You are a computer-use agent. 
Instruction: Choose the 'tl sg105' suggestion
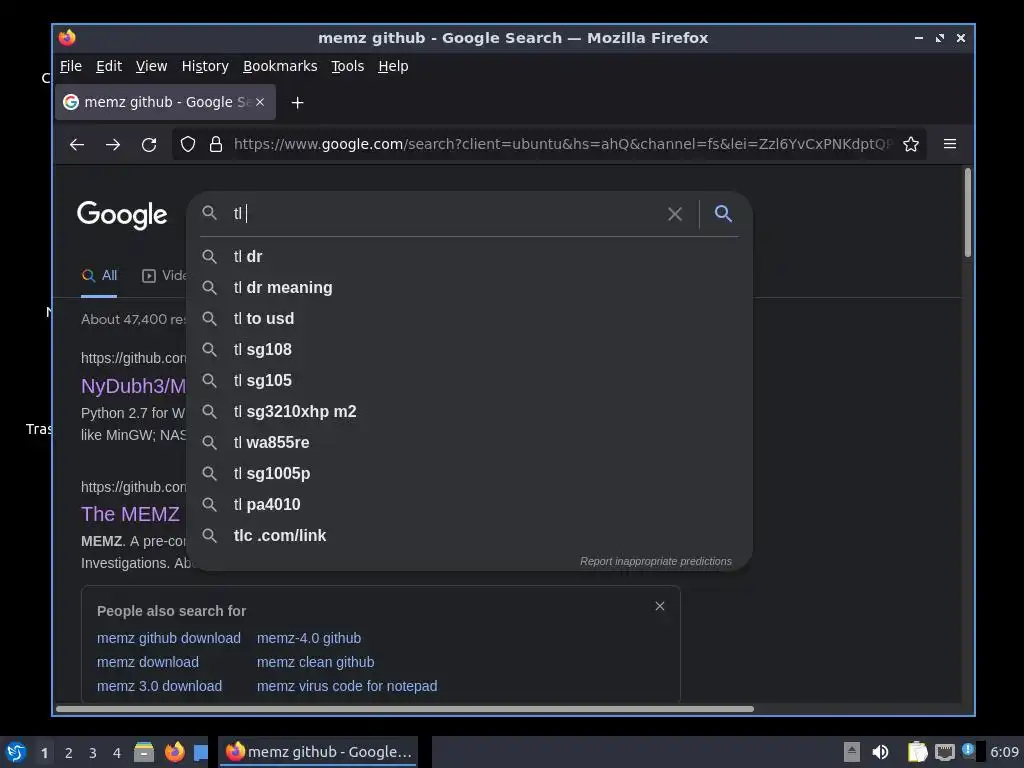[x=470, y=380]
